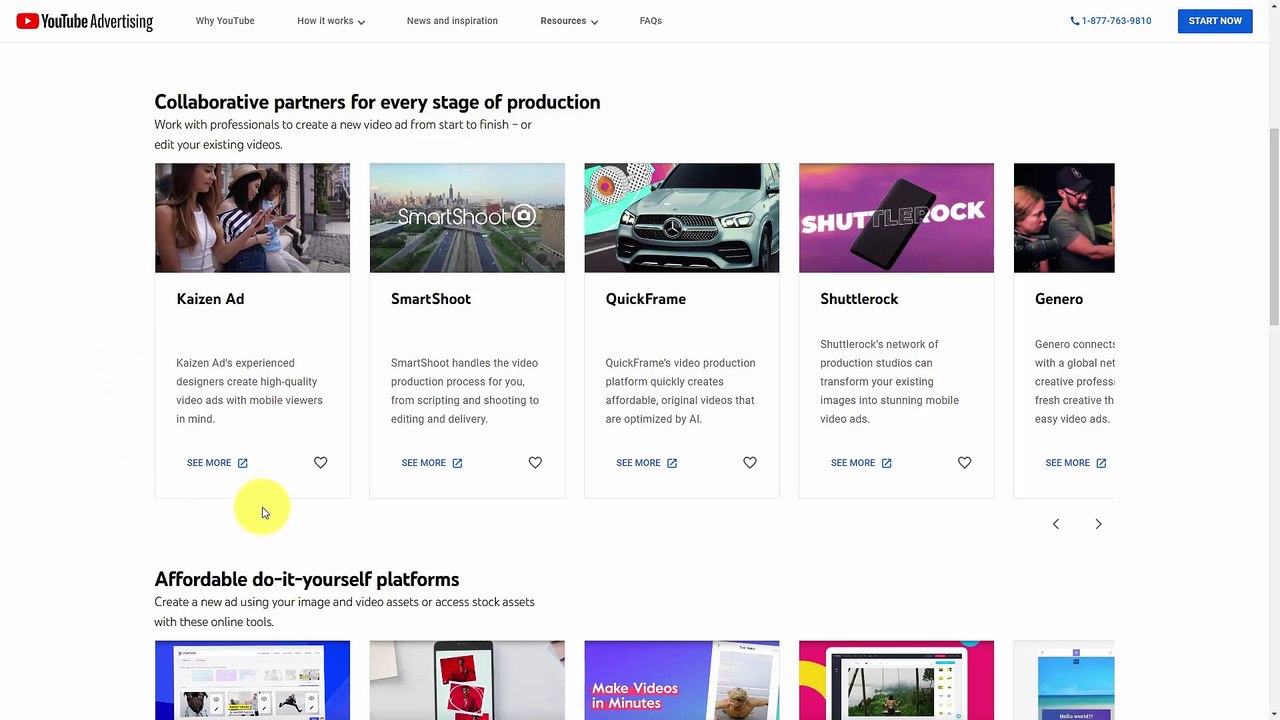1280x720 pixels.
Task: Click scrollbar up arrow
Action: click(1273, 6)
